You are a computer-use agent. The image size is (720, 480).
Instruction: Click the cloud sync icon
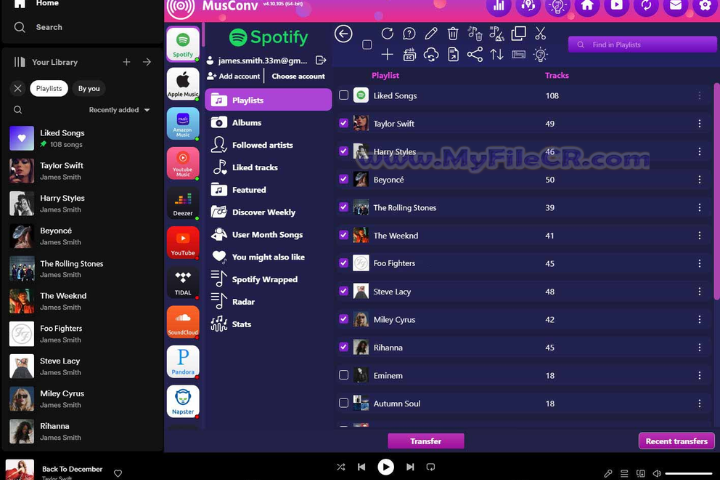tap(431, 55)
